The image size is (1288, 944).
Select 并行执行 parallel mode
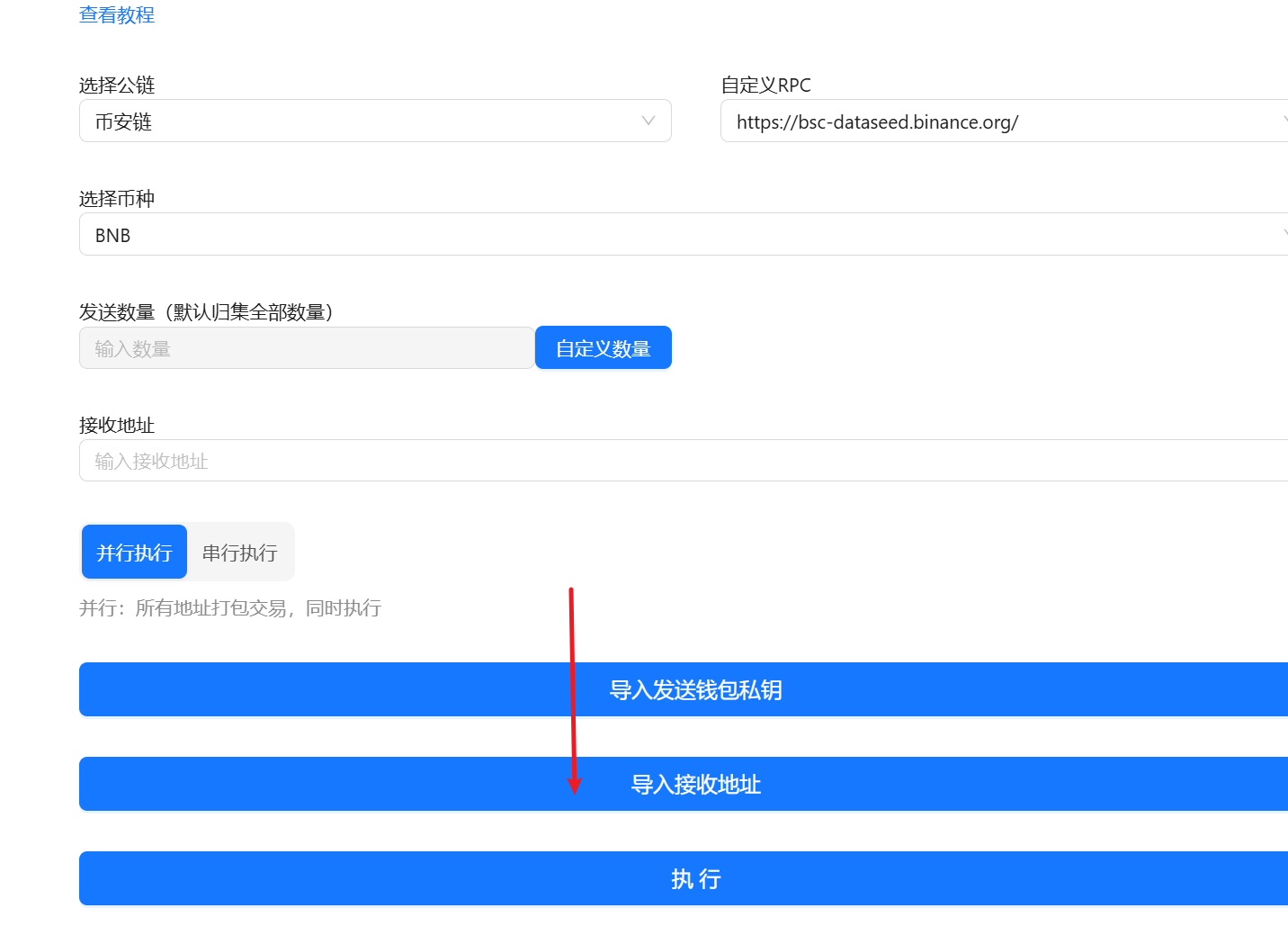pos(134,552)
